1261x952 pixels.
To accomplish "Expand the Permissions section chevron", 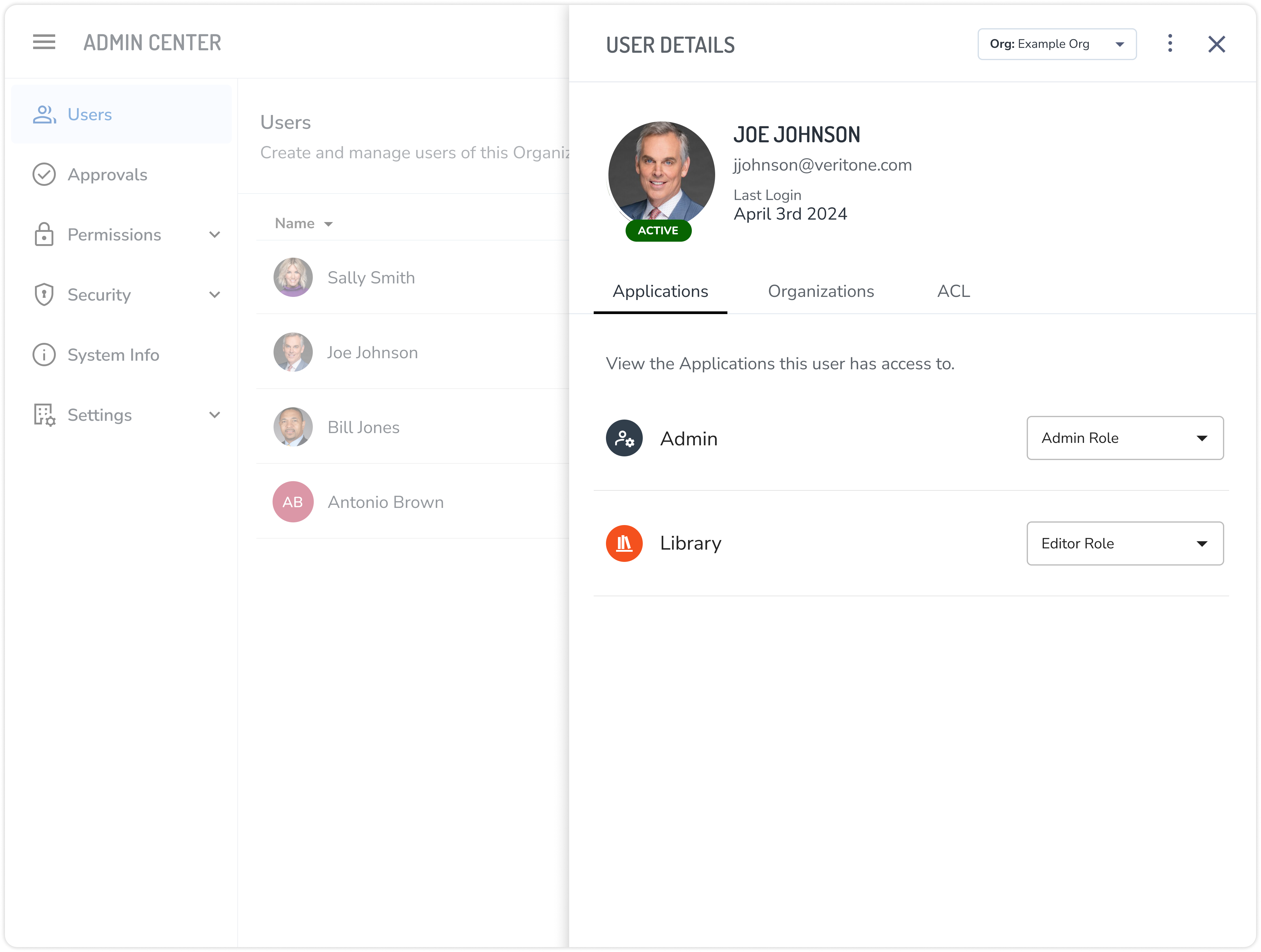I will (x=214, y=235).
